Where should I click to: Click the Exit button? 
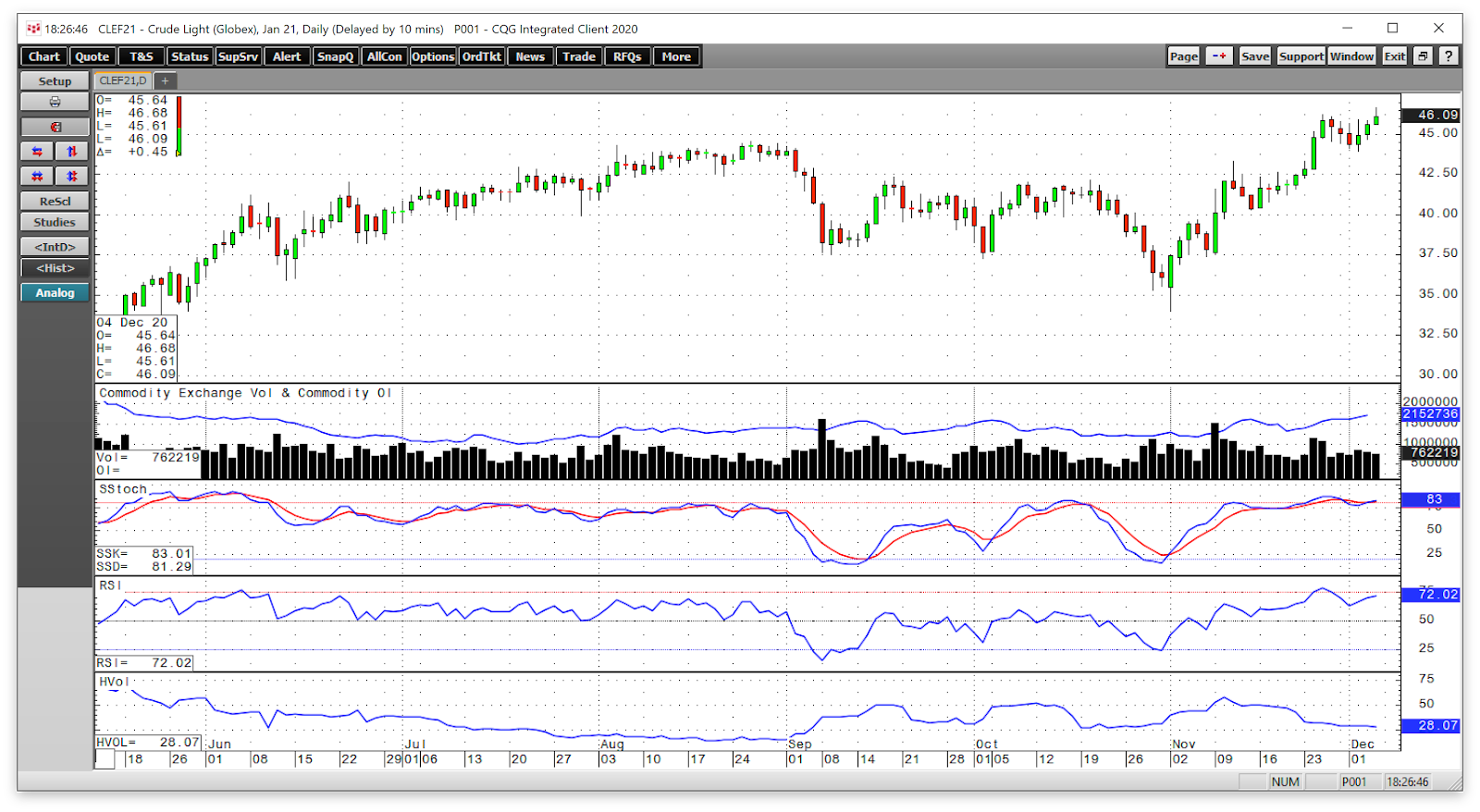(x=1394, y=56)
